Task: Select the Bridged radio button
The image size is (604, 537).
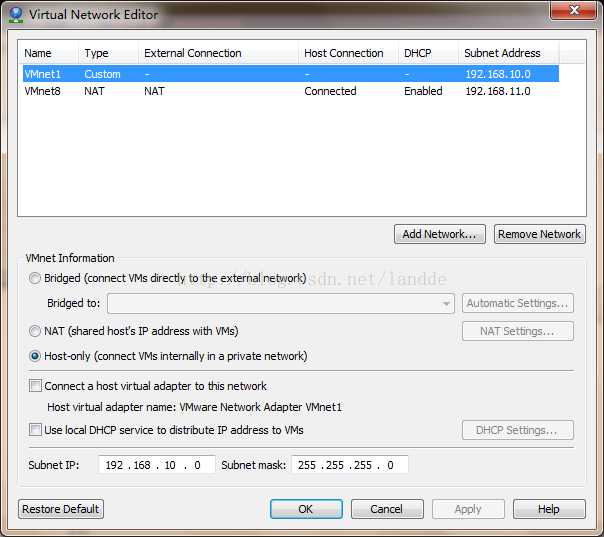Action: tap(35, 278)
